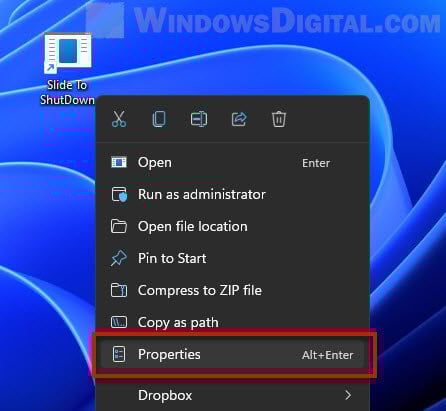Viewport: 446px width, 411px height.
Task: Select Run as administrator
Action: click(x=232, y=194)
